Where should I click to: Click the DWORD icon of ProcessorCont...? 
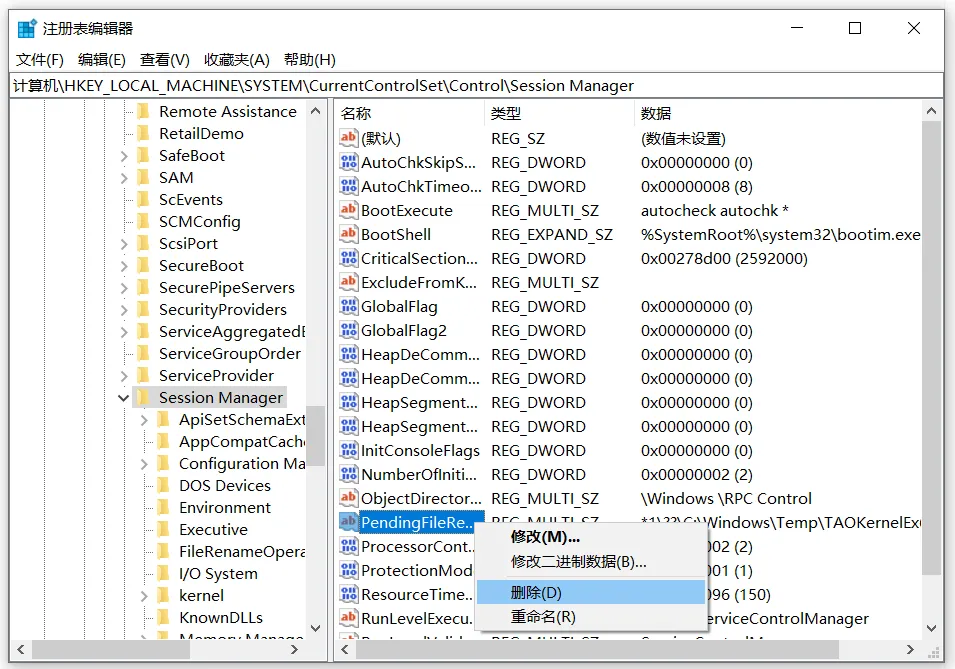[x=348, y=547]
